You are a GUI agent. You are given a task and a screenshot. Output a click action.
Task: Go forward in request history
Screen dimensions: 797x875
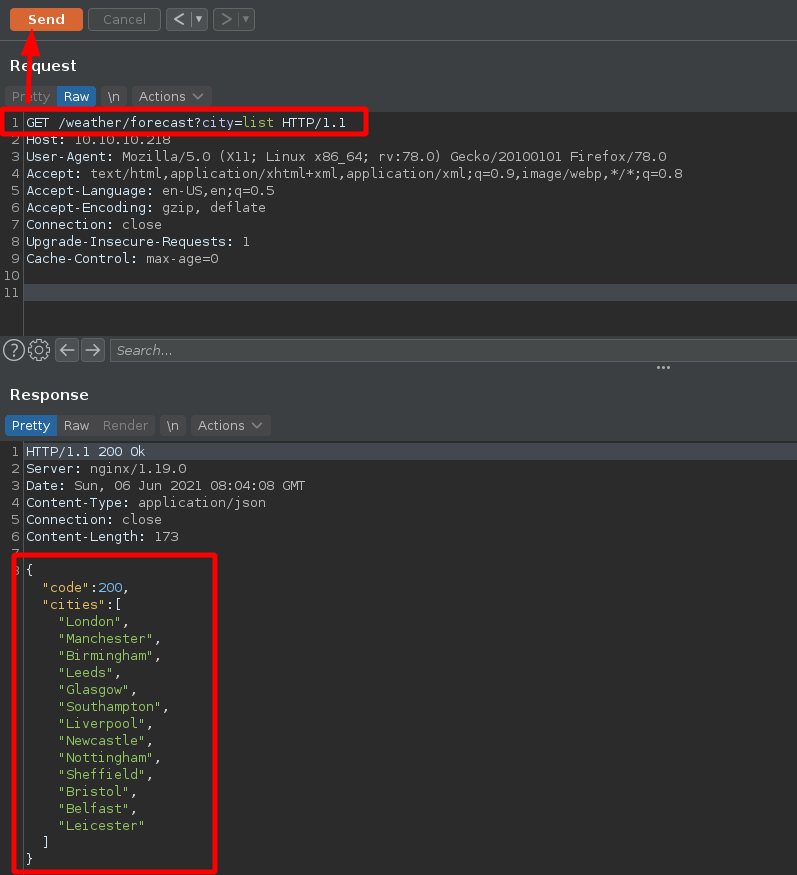click(226, 19)
